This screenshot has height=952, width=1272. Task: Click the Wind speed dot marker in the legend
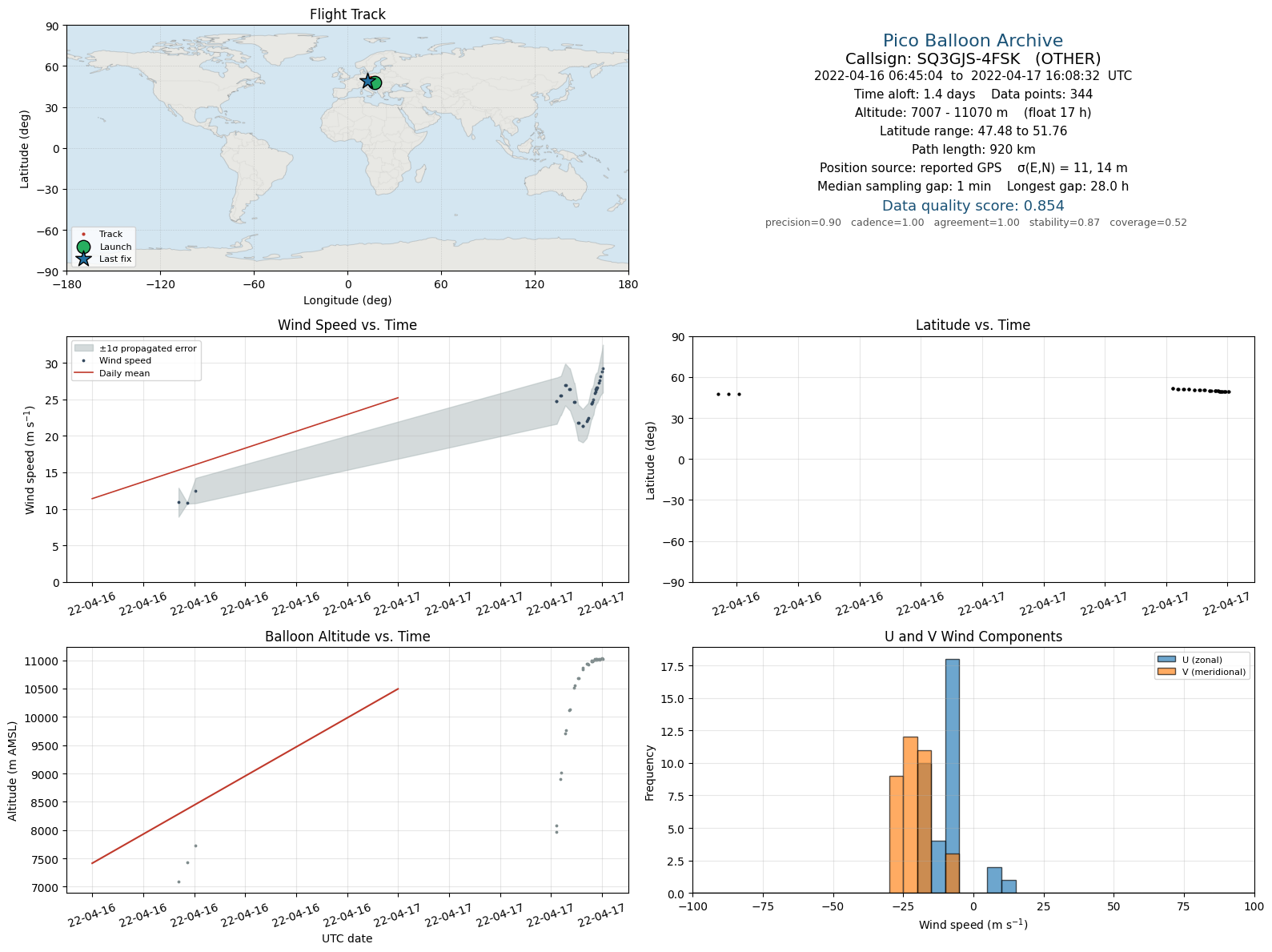point(83,361)
